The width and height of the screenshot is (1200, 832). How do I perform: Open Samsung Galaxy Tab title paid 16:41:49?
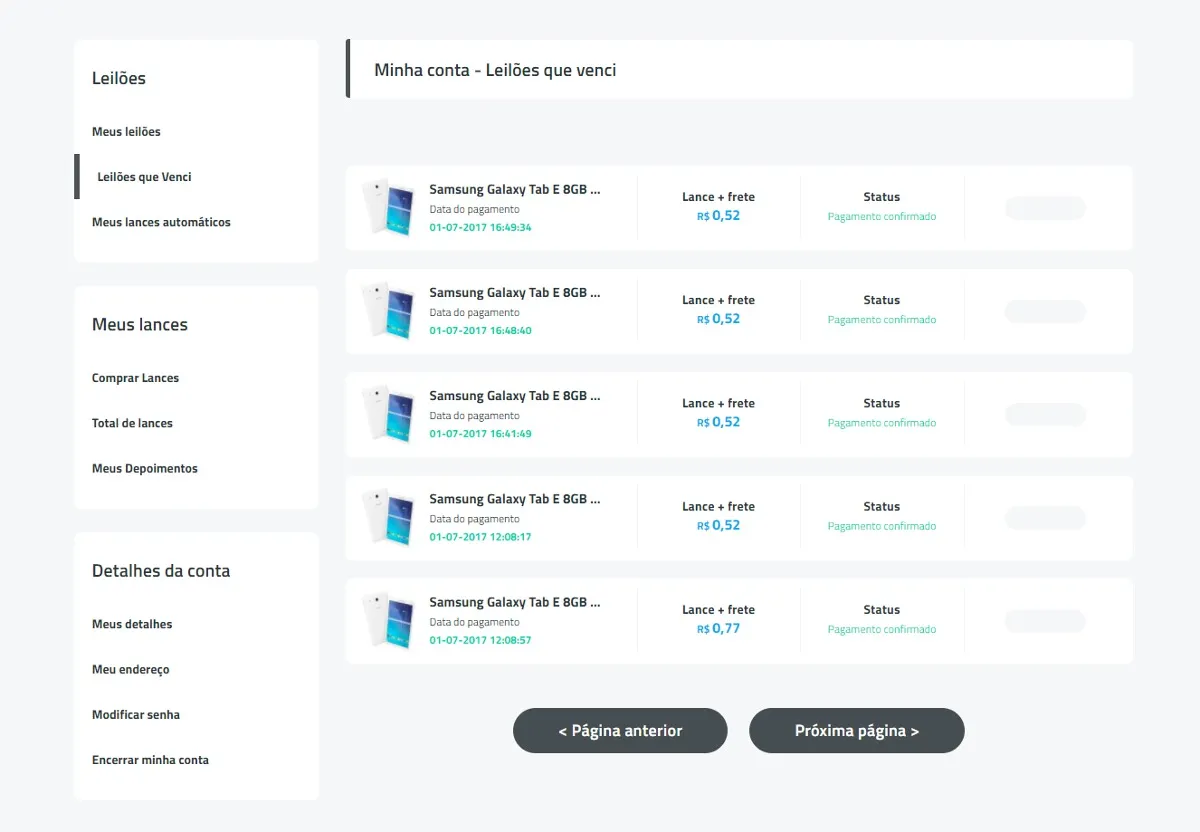point(515,396)
